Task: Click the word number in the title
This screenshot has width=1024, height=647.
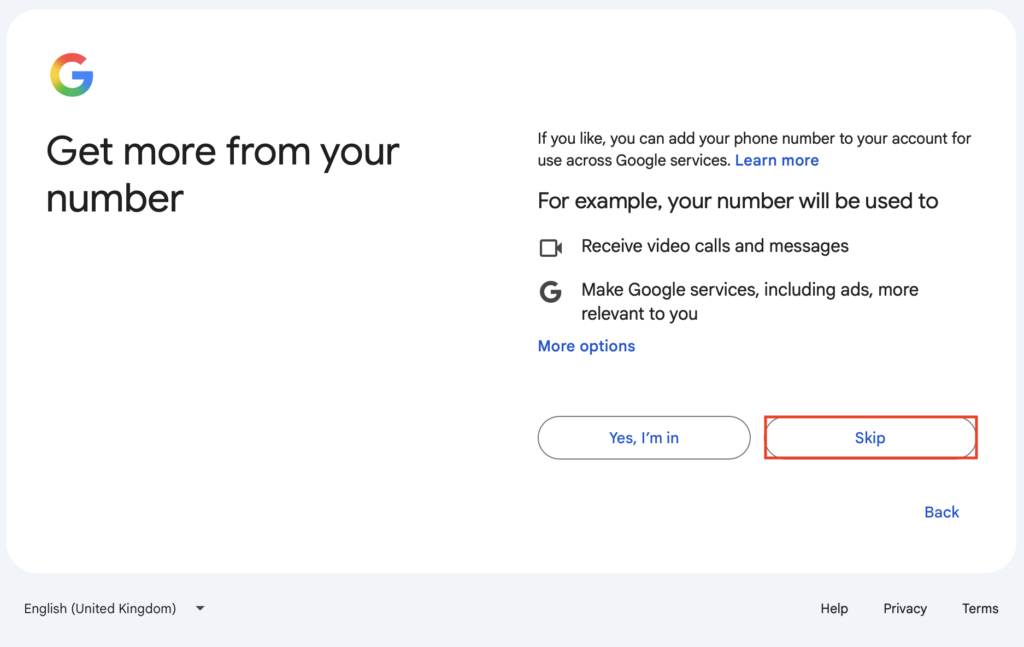Action: point(114,198)
